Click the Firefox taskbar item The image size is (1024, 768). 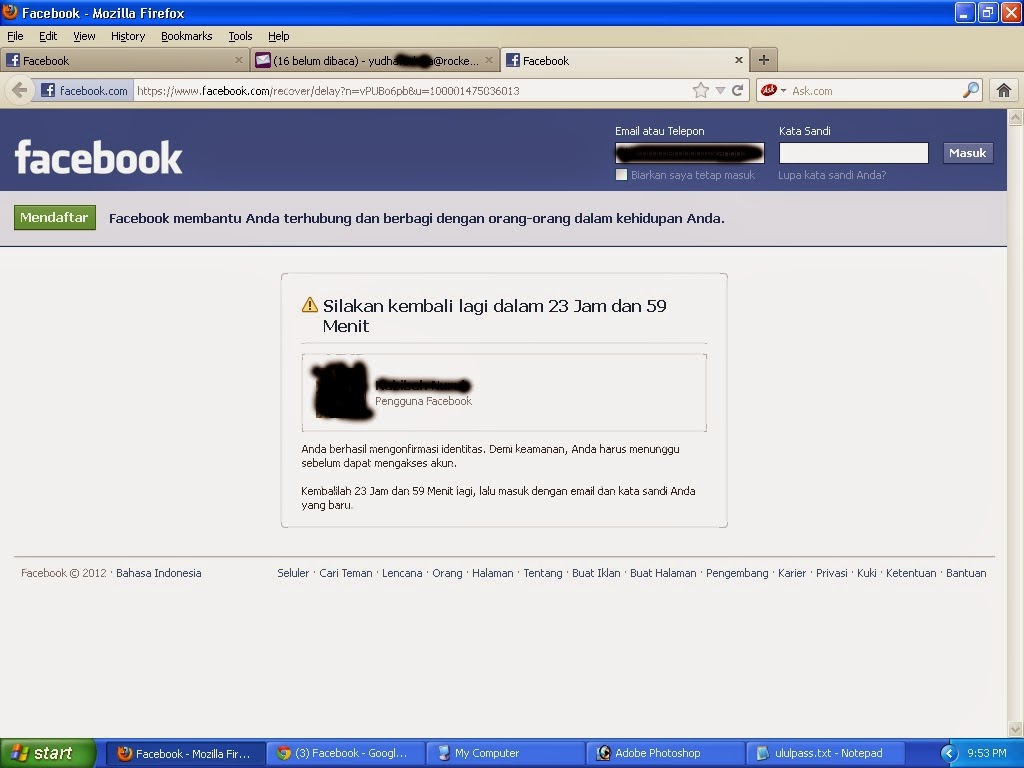tap(185, 753)
